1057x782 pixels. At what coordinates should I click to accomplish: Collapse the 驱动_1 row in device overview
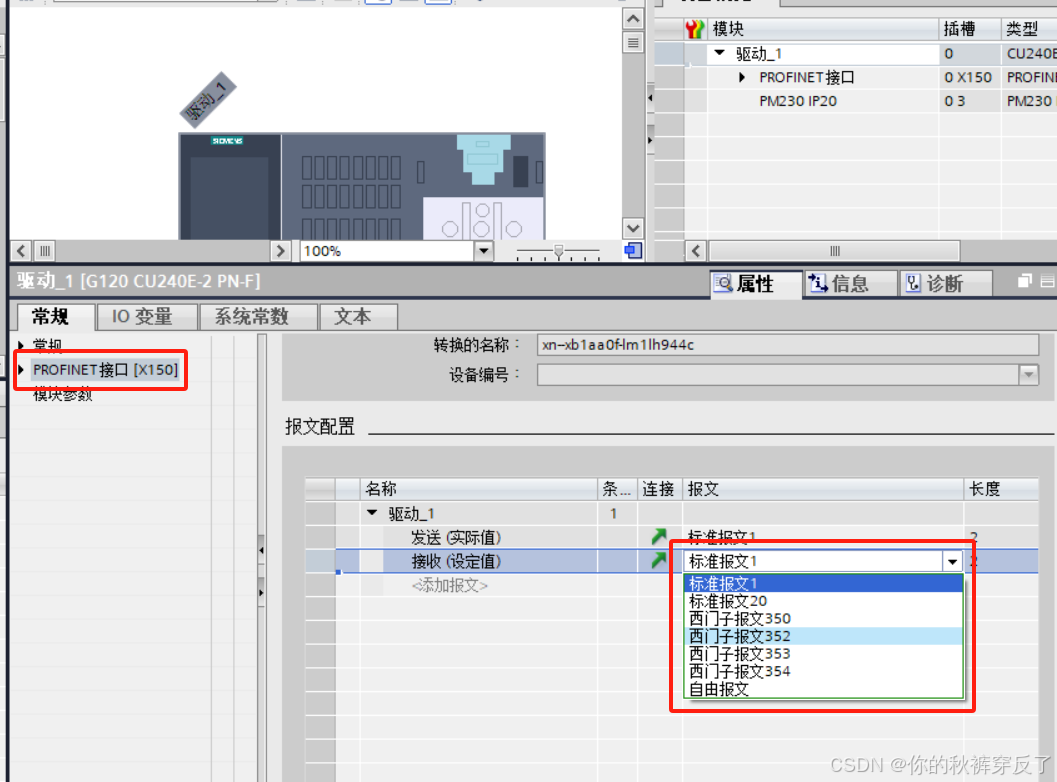click(x=719, y=53)
